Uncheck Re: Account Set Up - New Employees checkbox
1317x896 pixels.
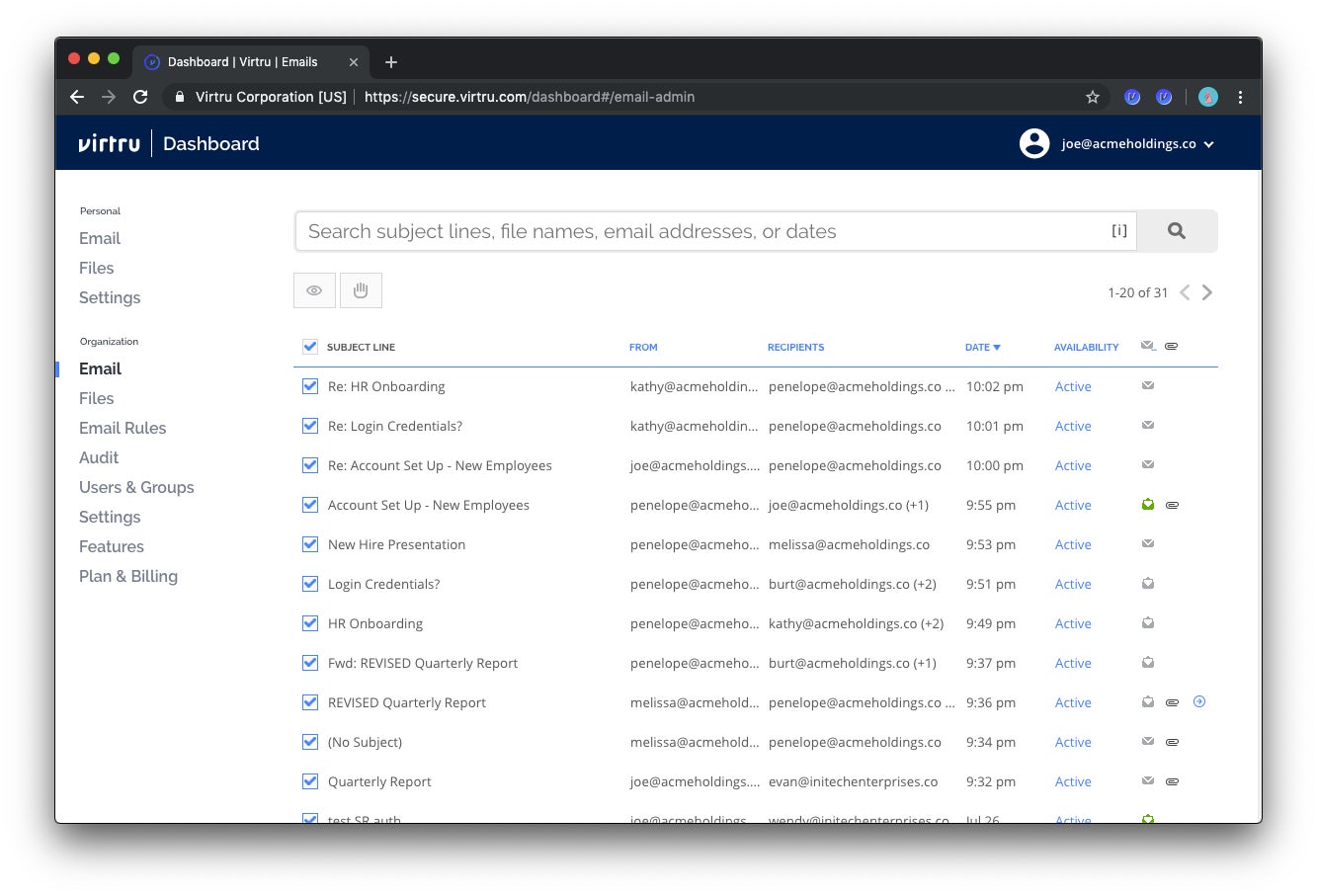click(310, 465)
